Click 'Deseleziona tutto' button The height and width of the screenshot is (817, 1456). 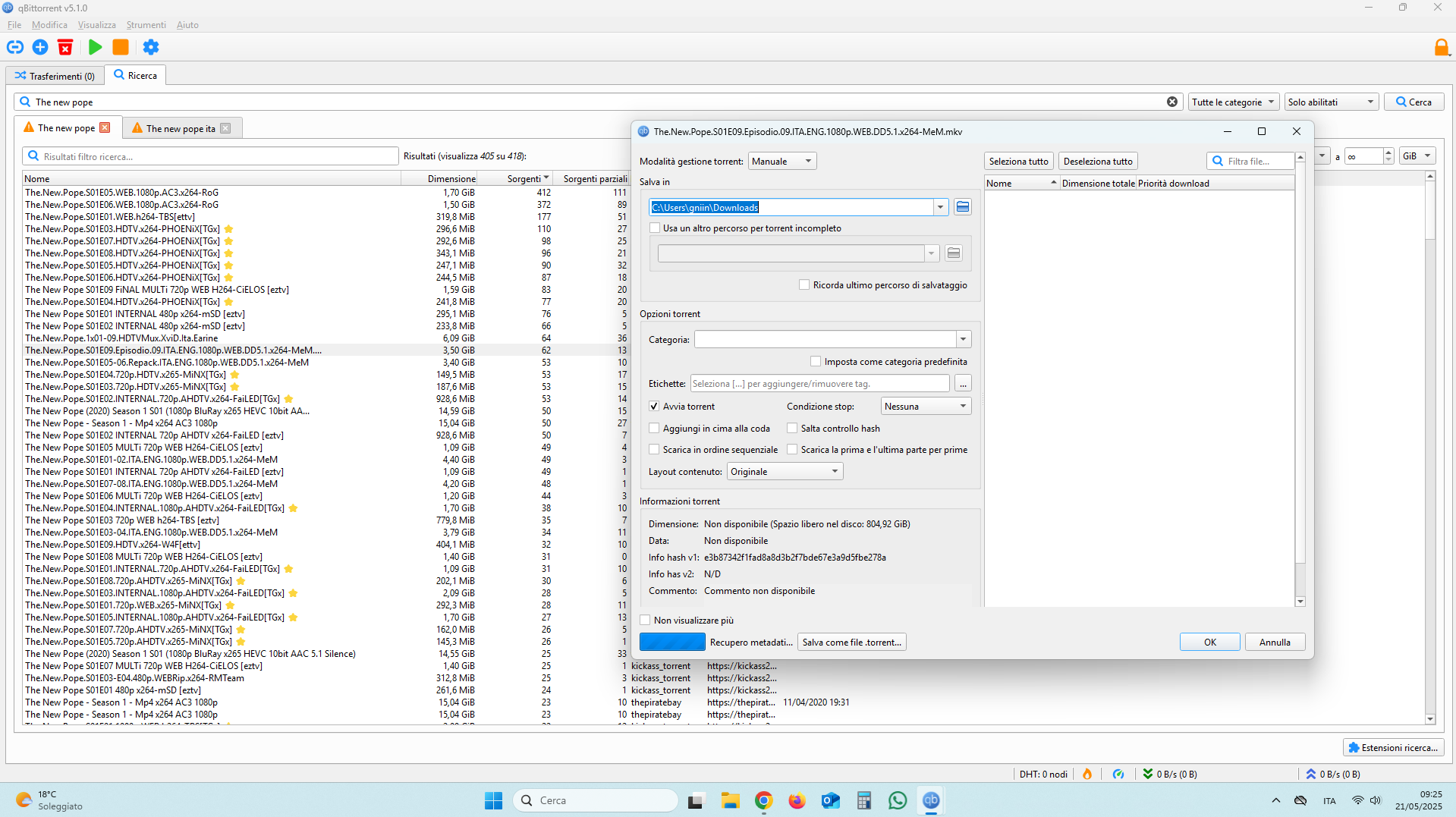coord(1098,161)
